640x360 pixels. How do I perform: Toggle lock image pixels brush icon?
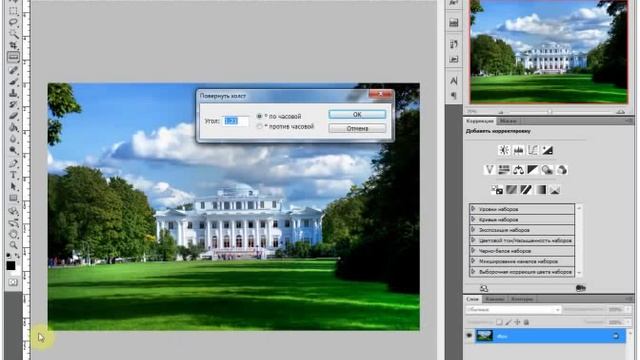509,322
